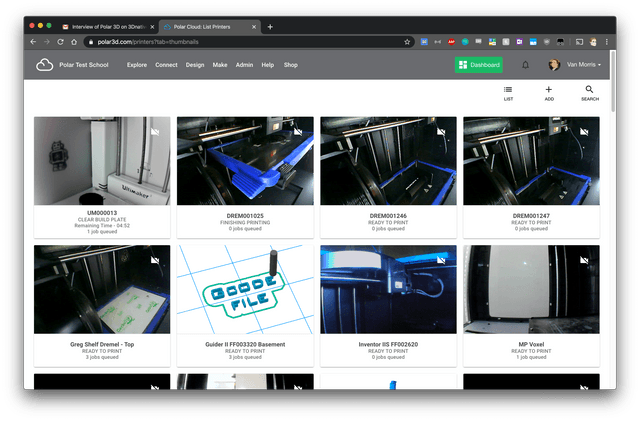The width and height of the screenshot is (640, 421).
Task: Switch to the Interview of Polar 3D tab
Action: coord(103,26)
